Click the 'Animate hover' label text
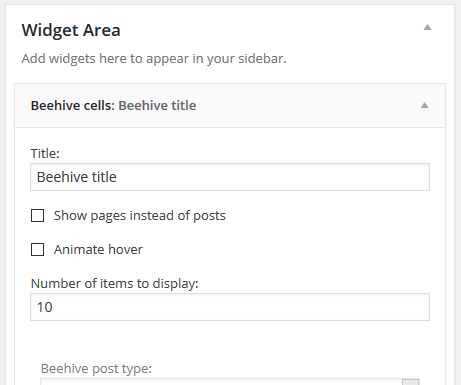The height and width of the screenshot is (385, 461). [x=98, y=249]
